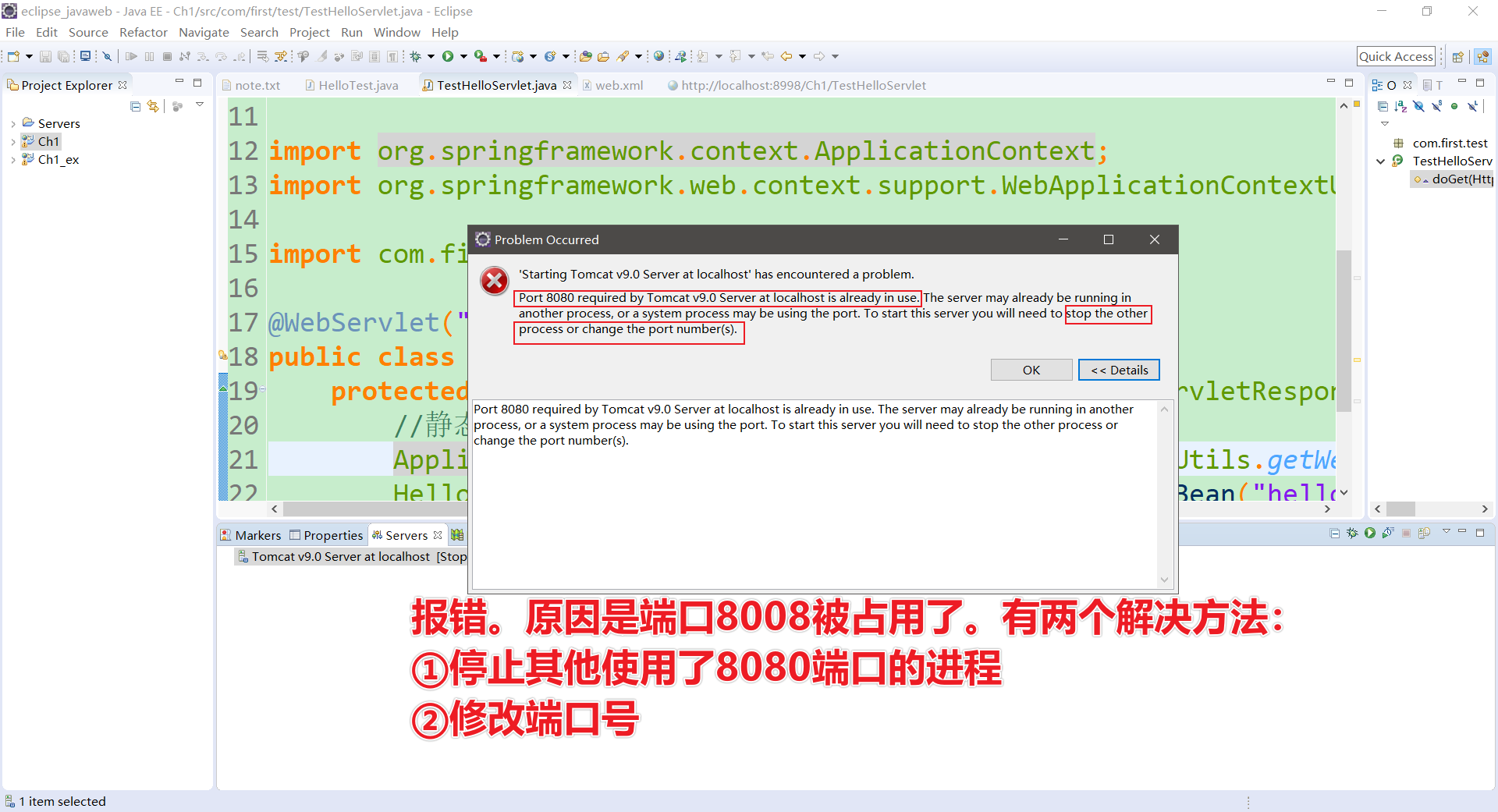Expand the Servers node in Project Explorer

(x=12, y=123)
